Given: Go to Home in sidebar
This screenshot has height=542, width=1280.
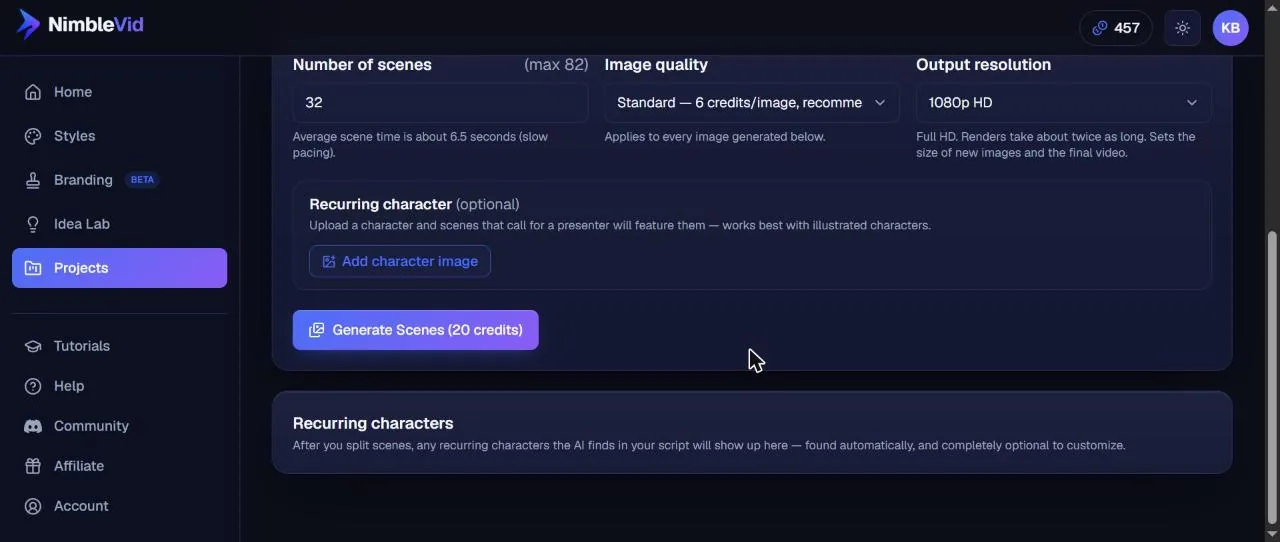Looking at the screenshot, I should [x=120, y=92].
